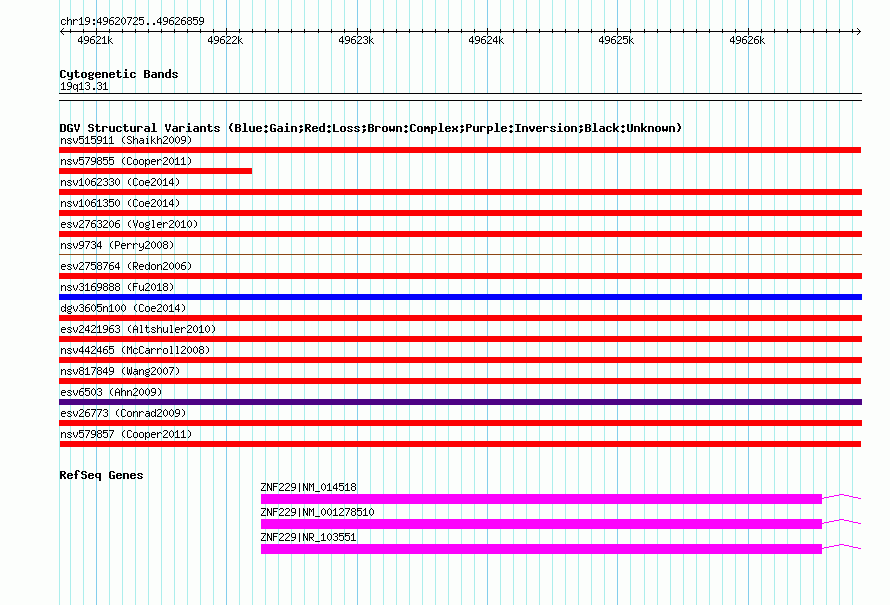Viewport: 890px width, 605px height.
Task: Click the Cytogenetic Bands track title
Action: click(x=119, y=74)
